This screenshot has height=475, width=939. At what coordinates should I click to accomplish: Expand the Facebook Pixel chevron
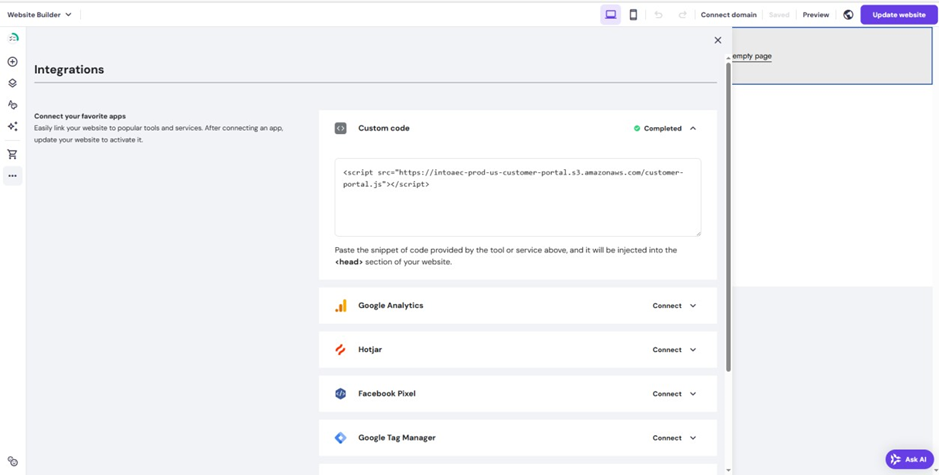tap(693, 394)
